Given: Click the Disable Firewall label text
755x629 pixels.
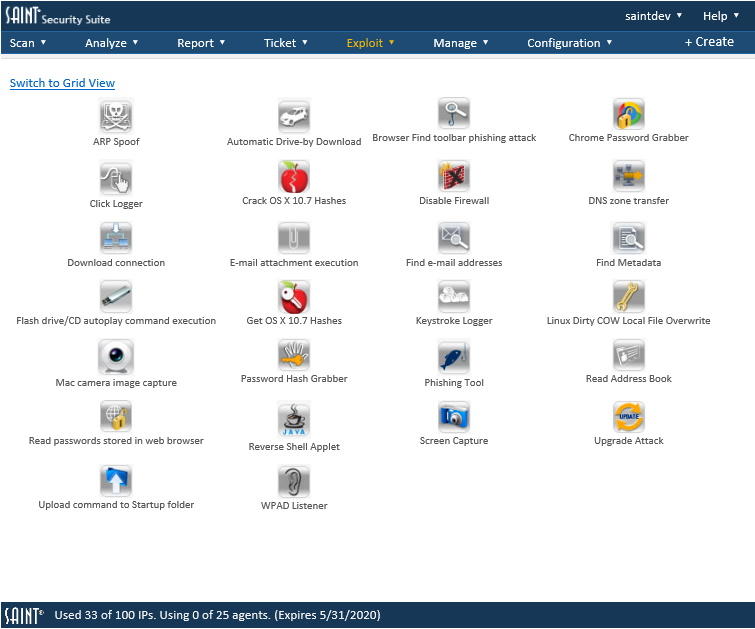Looking at the screenshot, I should 454,201.
